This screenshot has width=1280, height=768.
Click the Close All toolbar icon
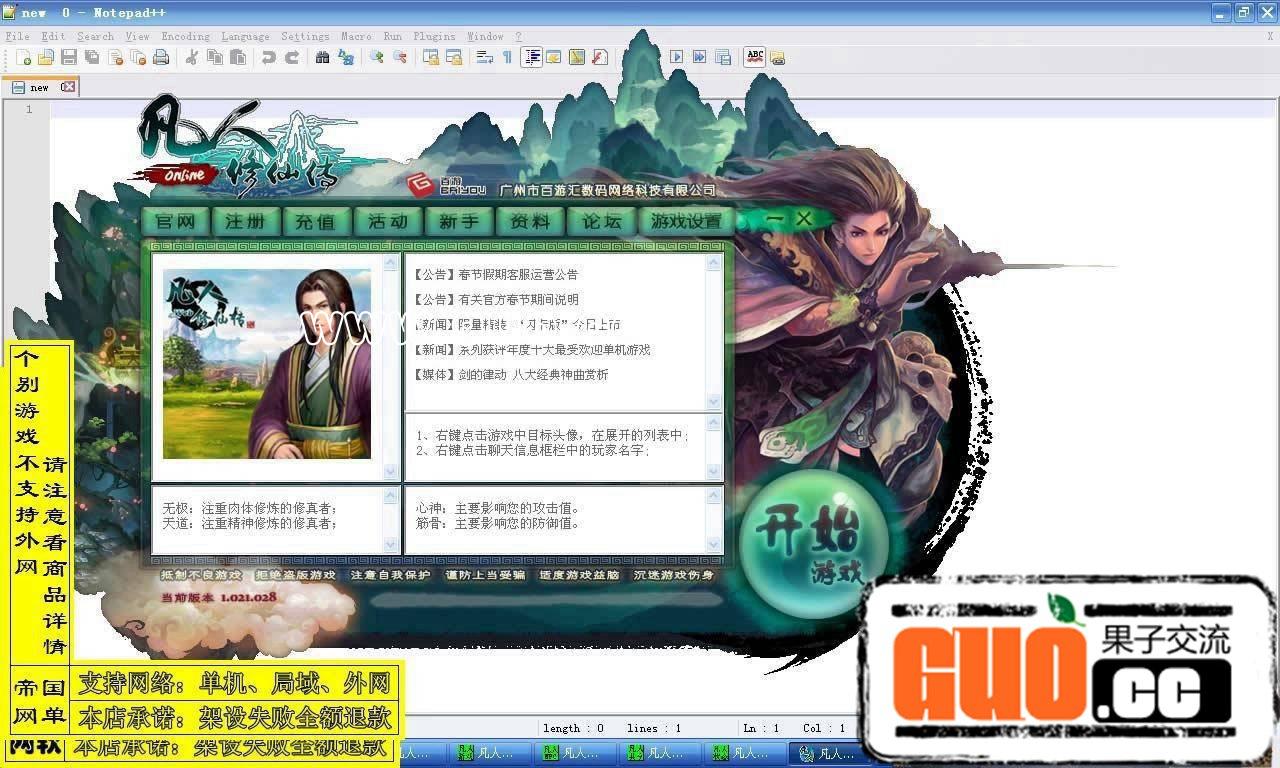[x=138, y=57]
